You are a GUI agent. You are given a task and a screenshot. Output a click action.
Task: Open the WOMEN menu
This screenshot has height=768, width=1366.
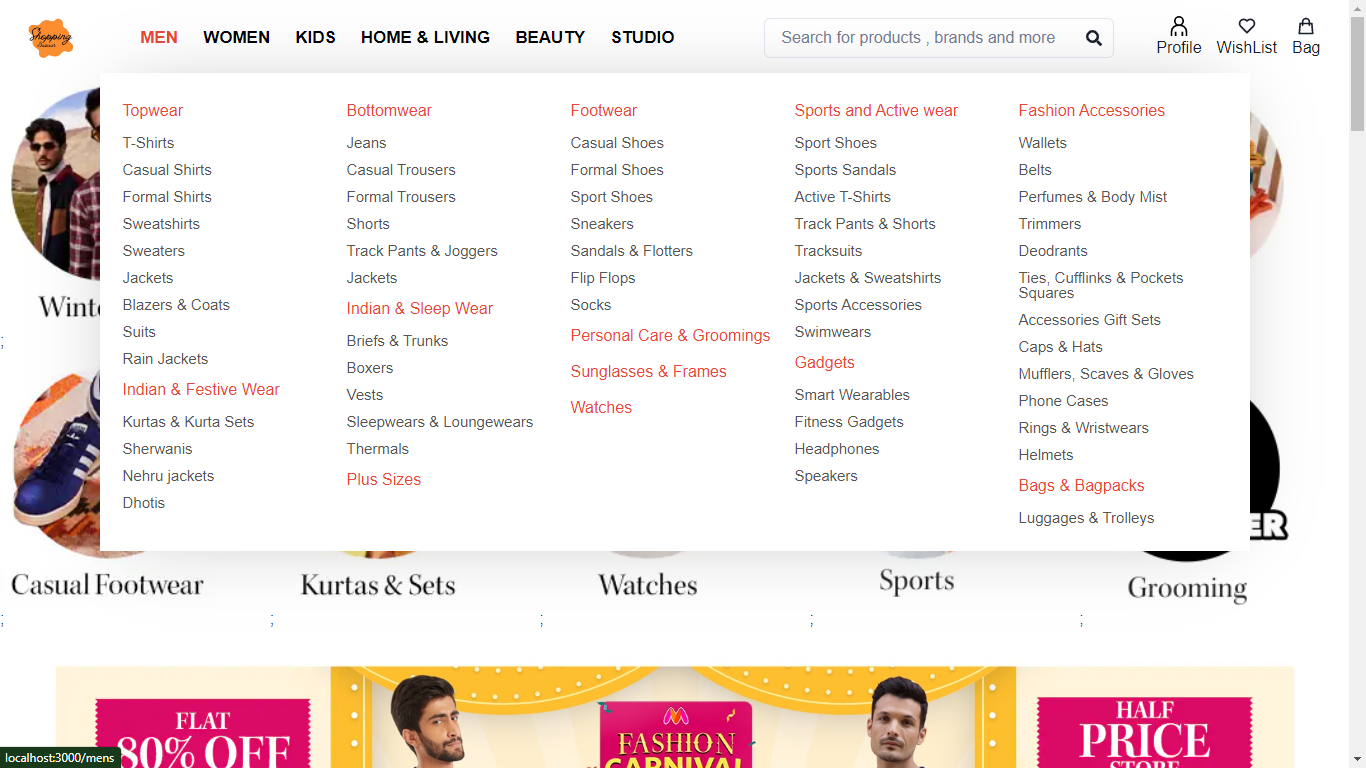pos(236,38)
